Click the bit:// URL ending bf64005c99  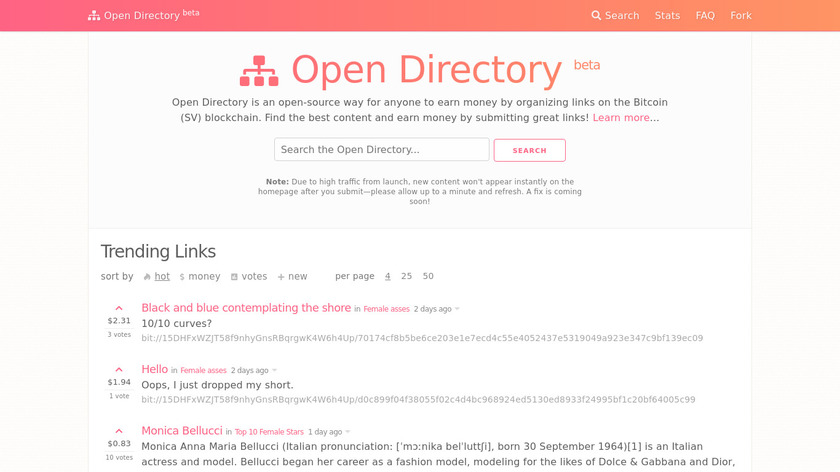coord(418,400)
